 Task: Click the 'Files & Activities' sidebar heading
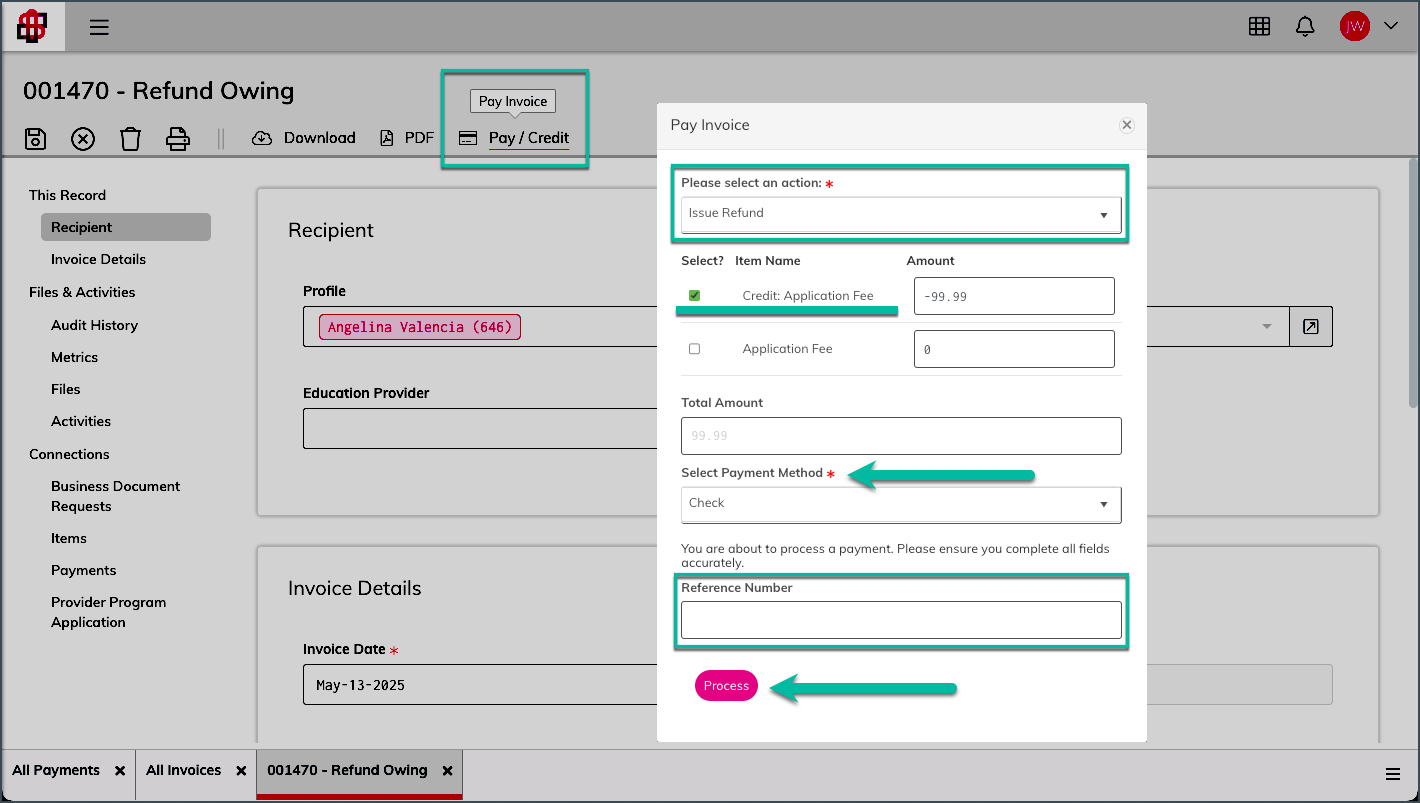click(82, 292)
